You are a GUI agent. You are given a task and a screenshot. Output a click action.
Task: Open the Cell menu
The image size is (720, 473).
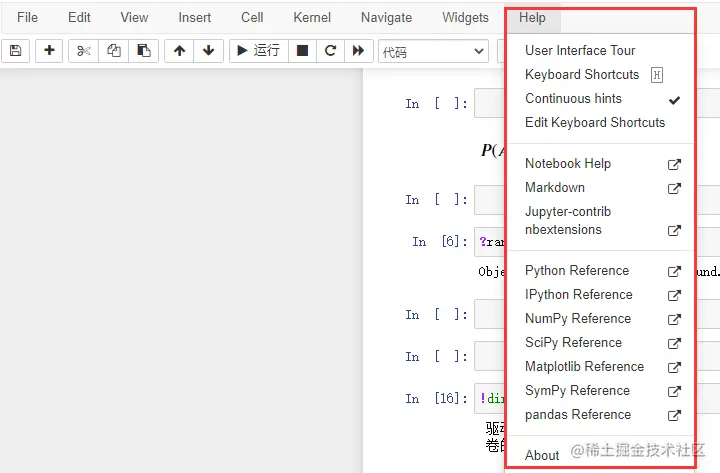coord(252,17)
